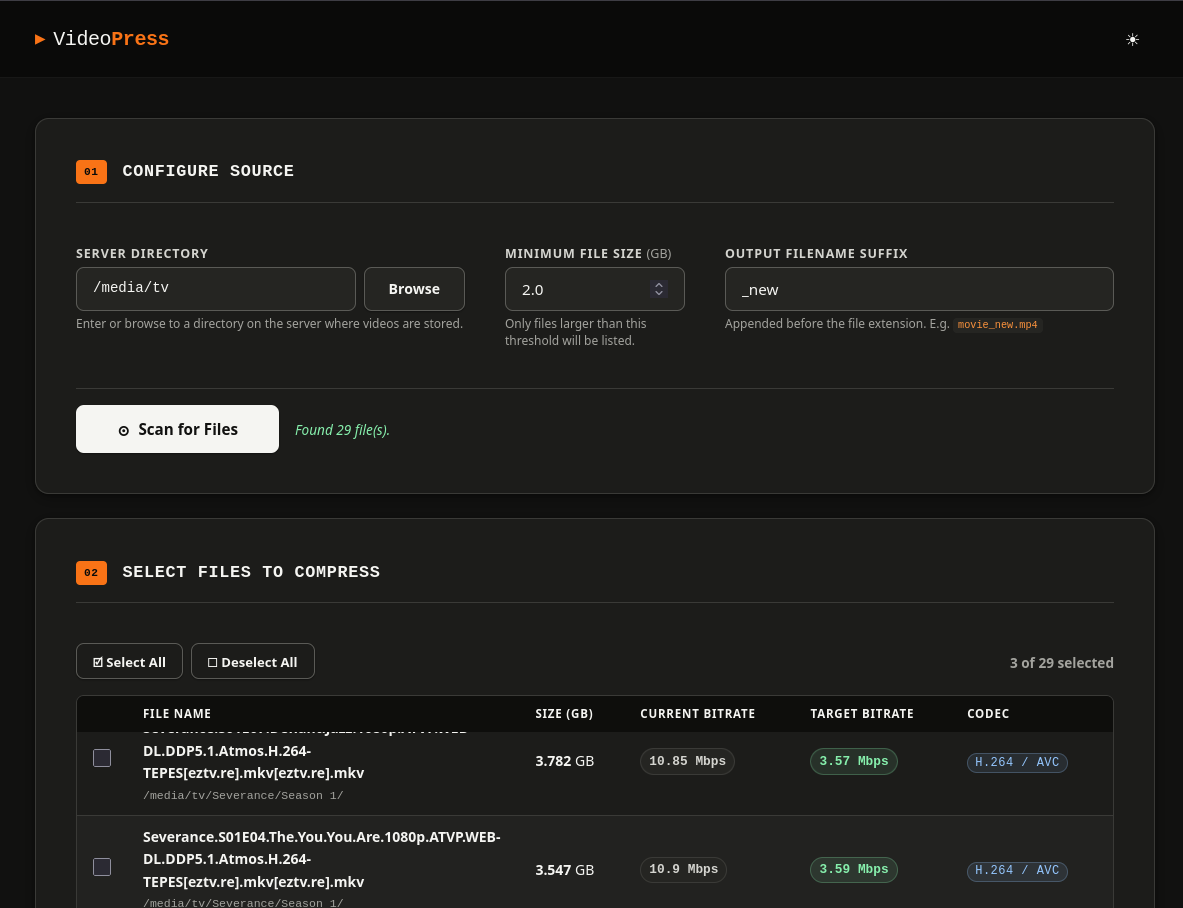The image size is (1183, 908).
Task: Click the Browse directory button
Action: (x=414, y=289)
